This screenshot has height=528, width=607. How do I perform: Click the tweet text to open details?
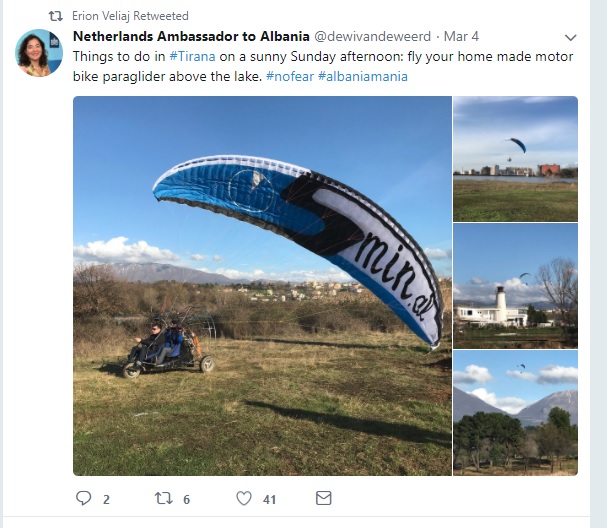tap(323, 66)
